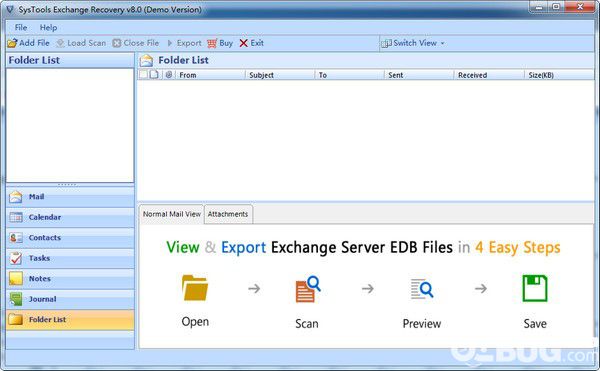Open the Switch View dropdown arrow
Image resolution: width=600 pixels, height=371 pixels.
tap(443, 43)
